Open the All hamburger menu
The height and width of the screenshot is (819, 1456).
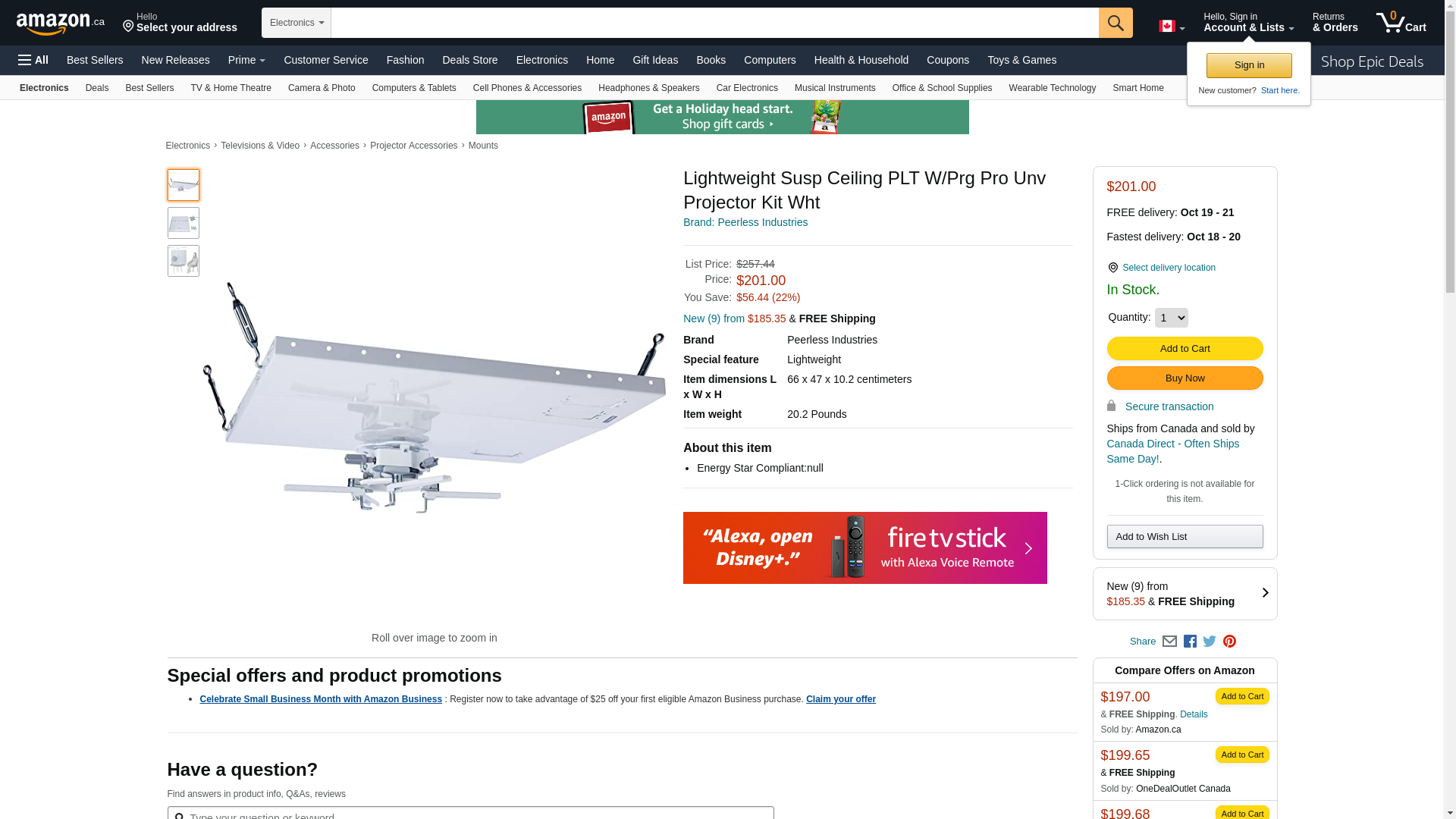[33, 60]
